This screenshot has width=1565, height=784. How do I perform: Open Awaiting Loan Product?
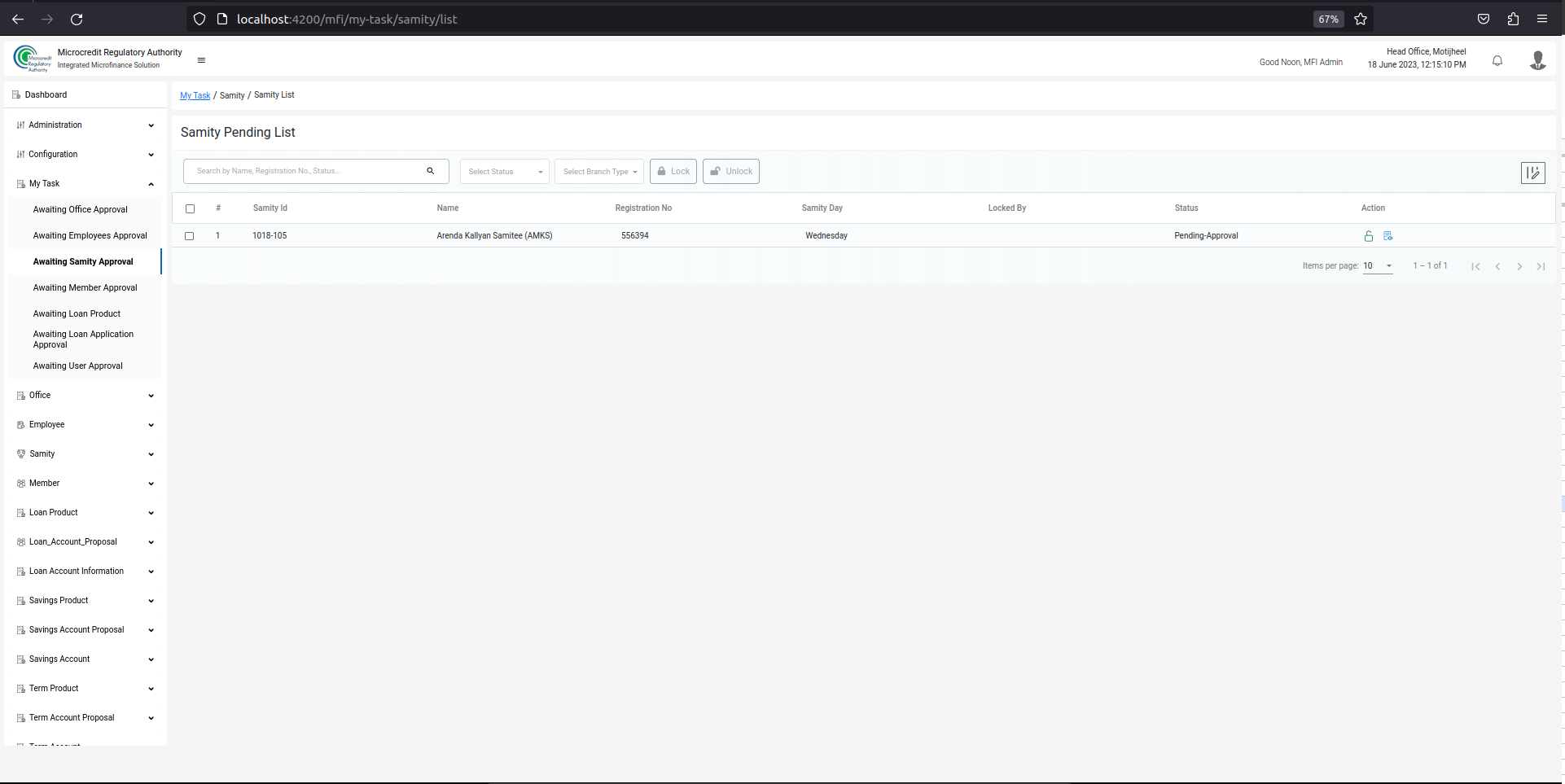tap(77, 314)
